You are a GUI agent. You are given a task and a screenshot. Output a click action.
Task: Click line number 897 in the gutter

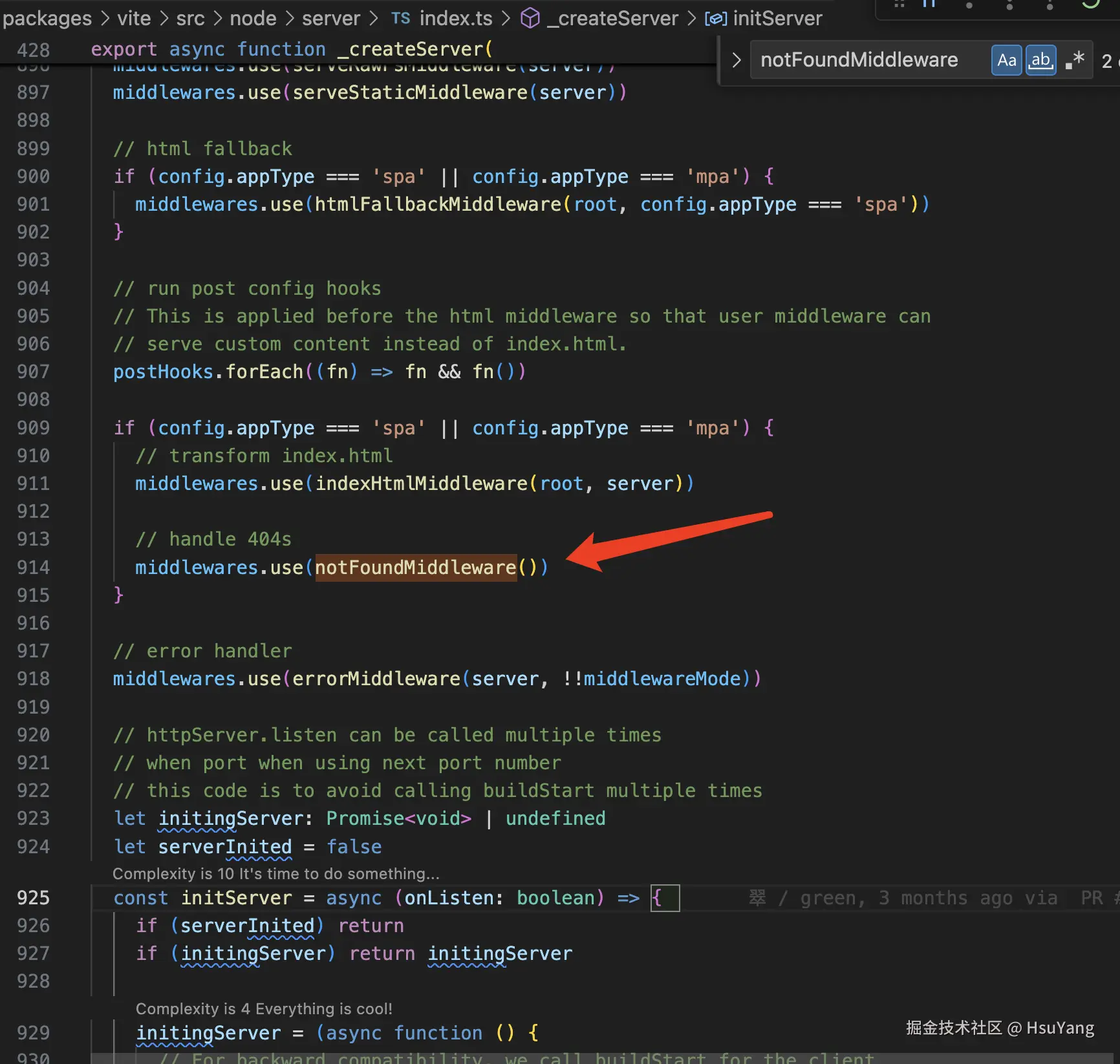pos(33,92)
